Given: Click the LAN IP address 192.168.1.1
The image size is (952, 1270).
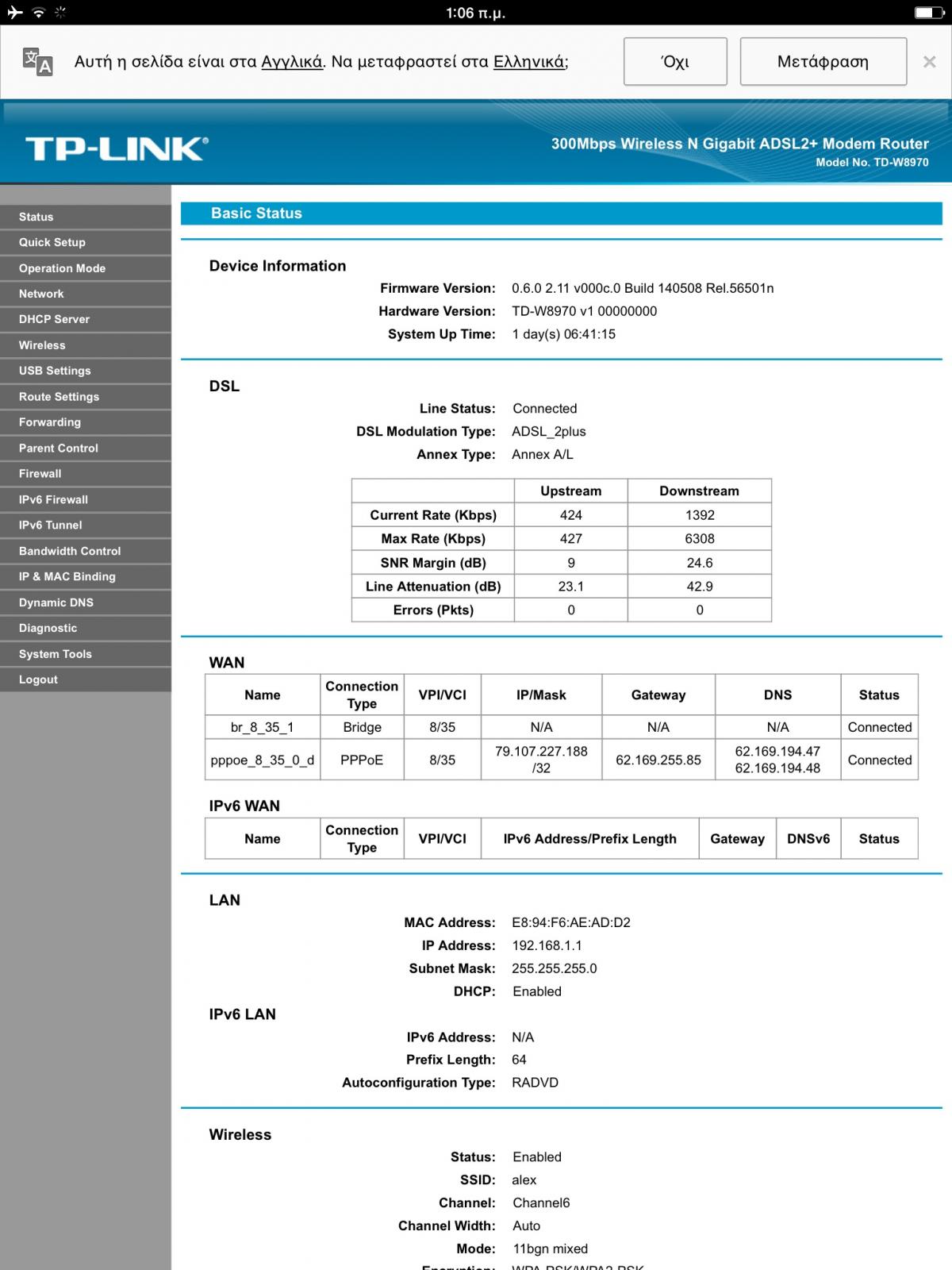Looking at the screenshot, I should (547, 945).
